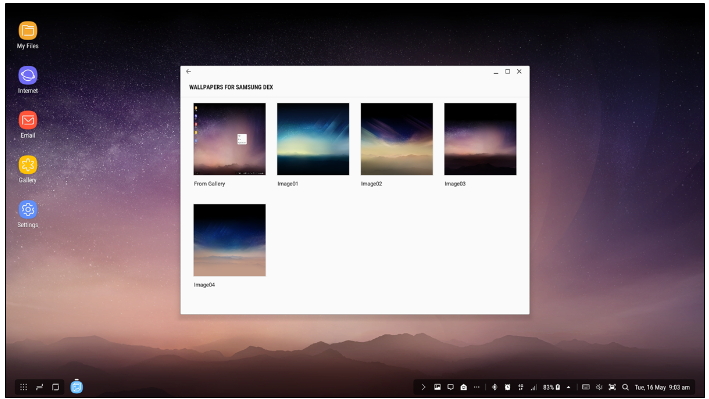The width and height of the screenshot is (709, 399).
Task: Open the message notification icon in tray
Action: 450,387
